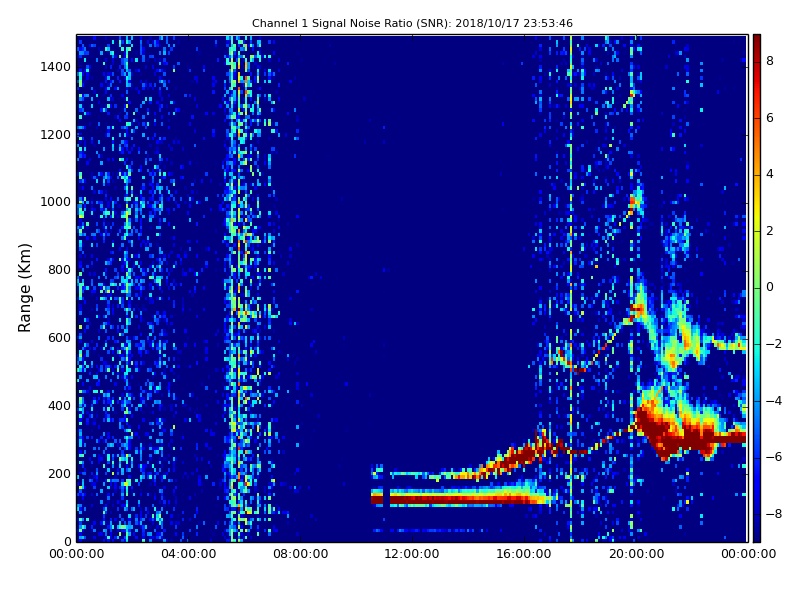
Task: Click the colorbar label −2
Action: (x=773, y=344)
